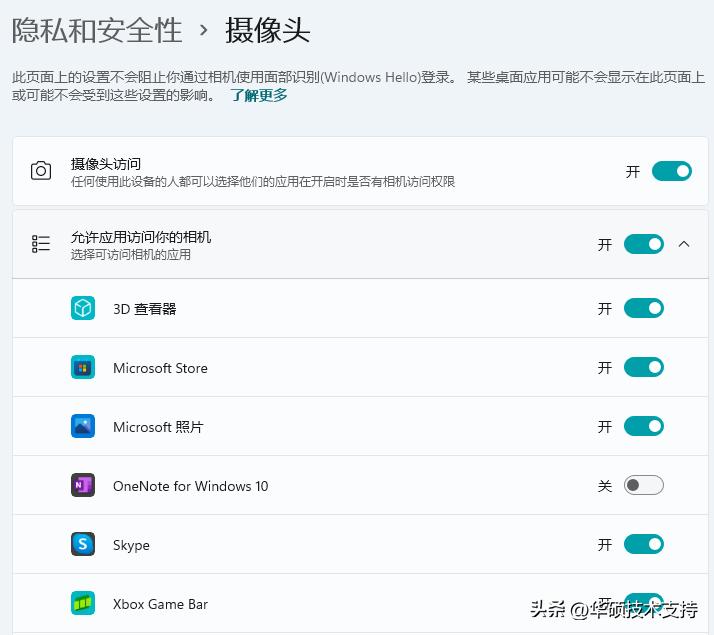The width and height of the screenshot is (714, 635).
Task: Click the 3D 查看器 label
Action: [144, 309]
